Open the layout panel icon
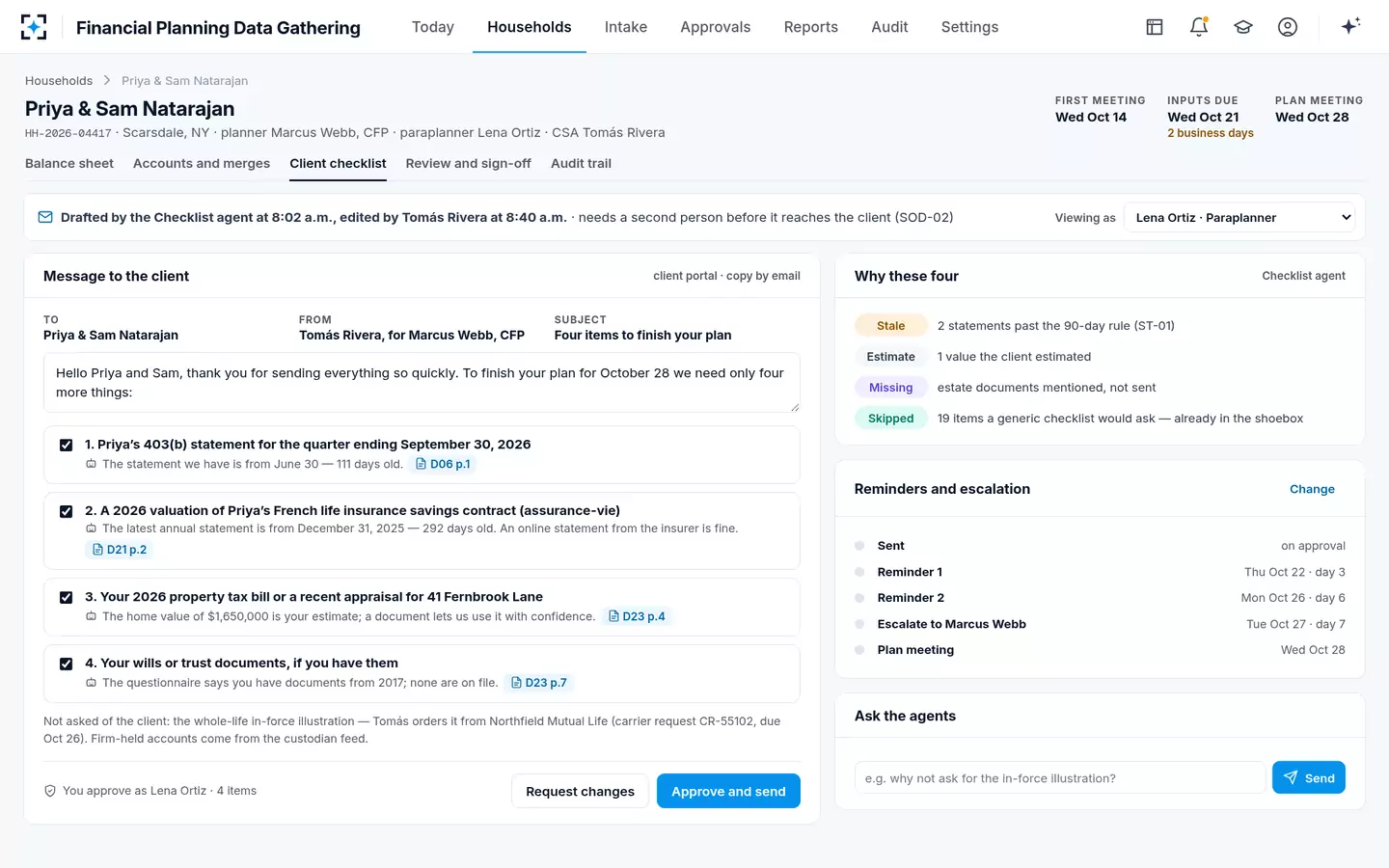Image resolution: width=1389 pixels, height=868 pixels. (1155, 27)
